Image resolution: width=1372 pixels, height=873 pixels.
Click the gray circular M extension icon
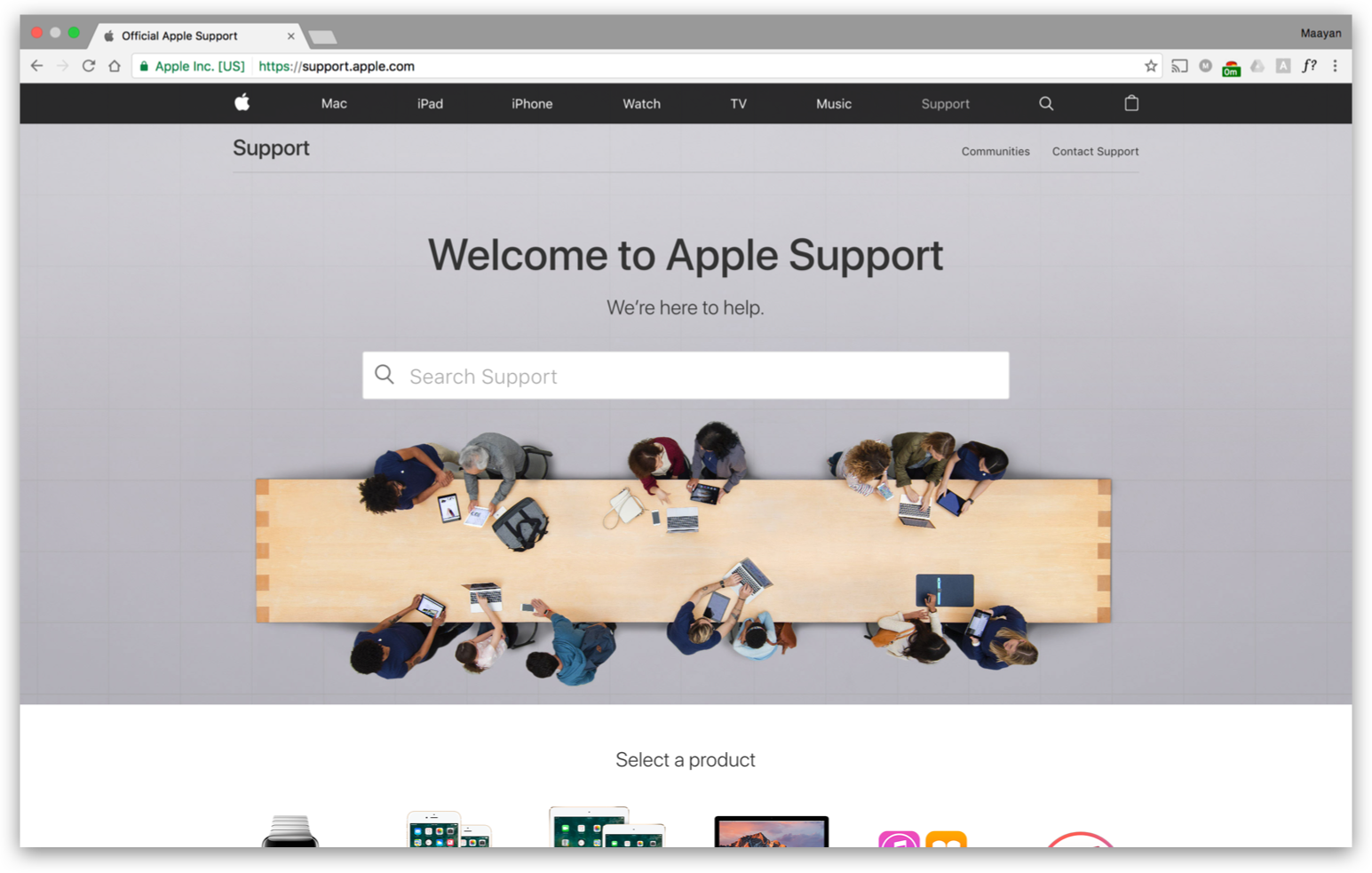pyautogui.click(x=1205, y=66)
